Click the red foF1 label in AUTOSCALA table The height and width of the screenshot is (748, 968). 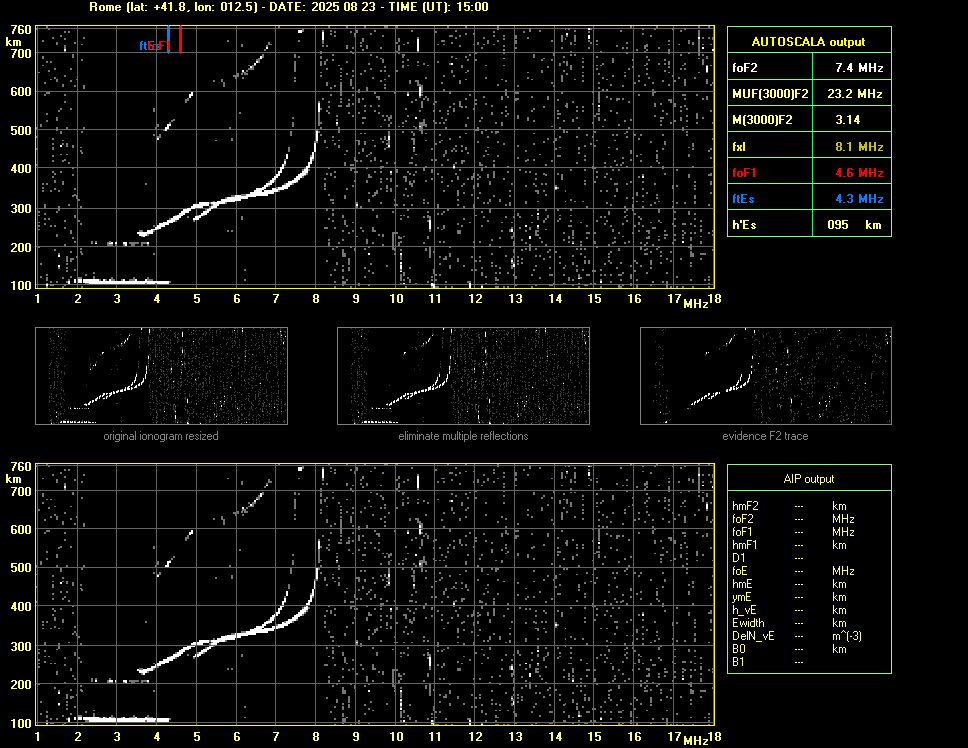744,173
